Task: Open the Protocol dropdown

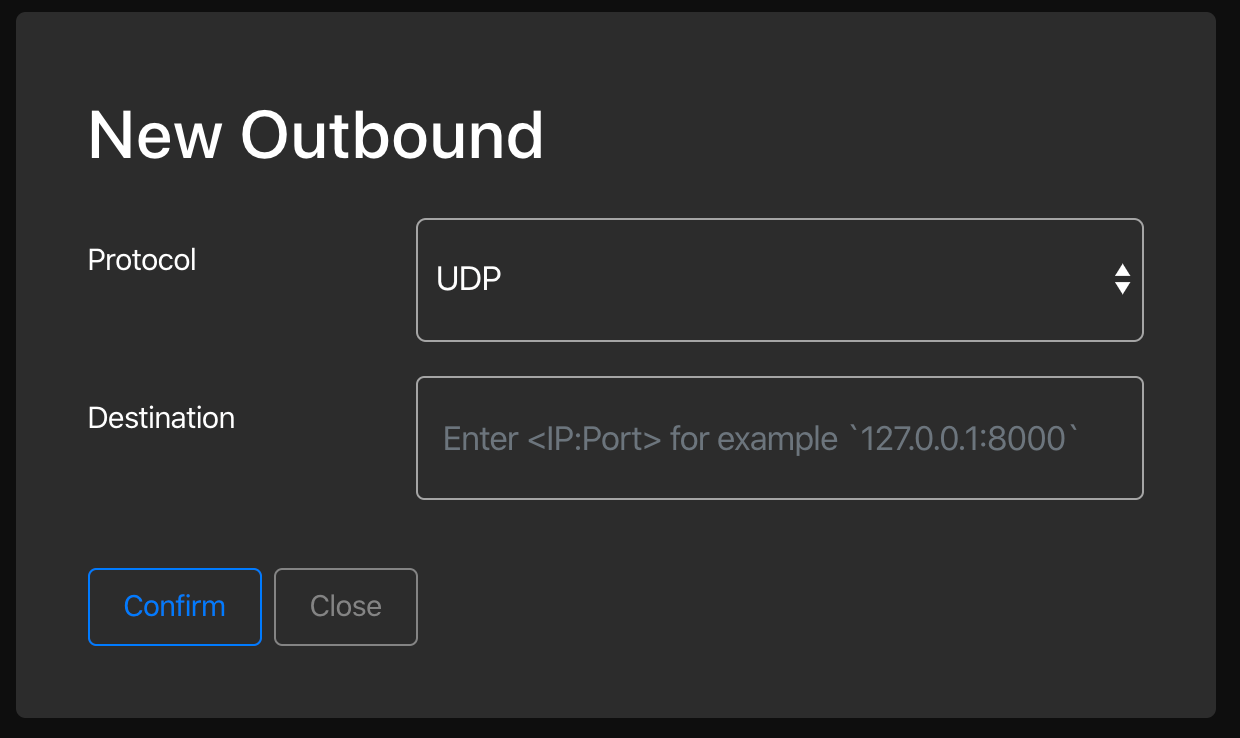Action: pyautogui.click(x=779, y=280)
